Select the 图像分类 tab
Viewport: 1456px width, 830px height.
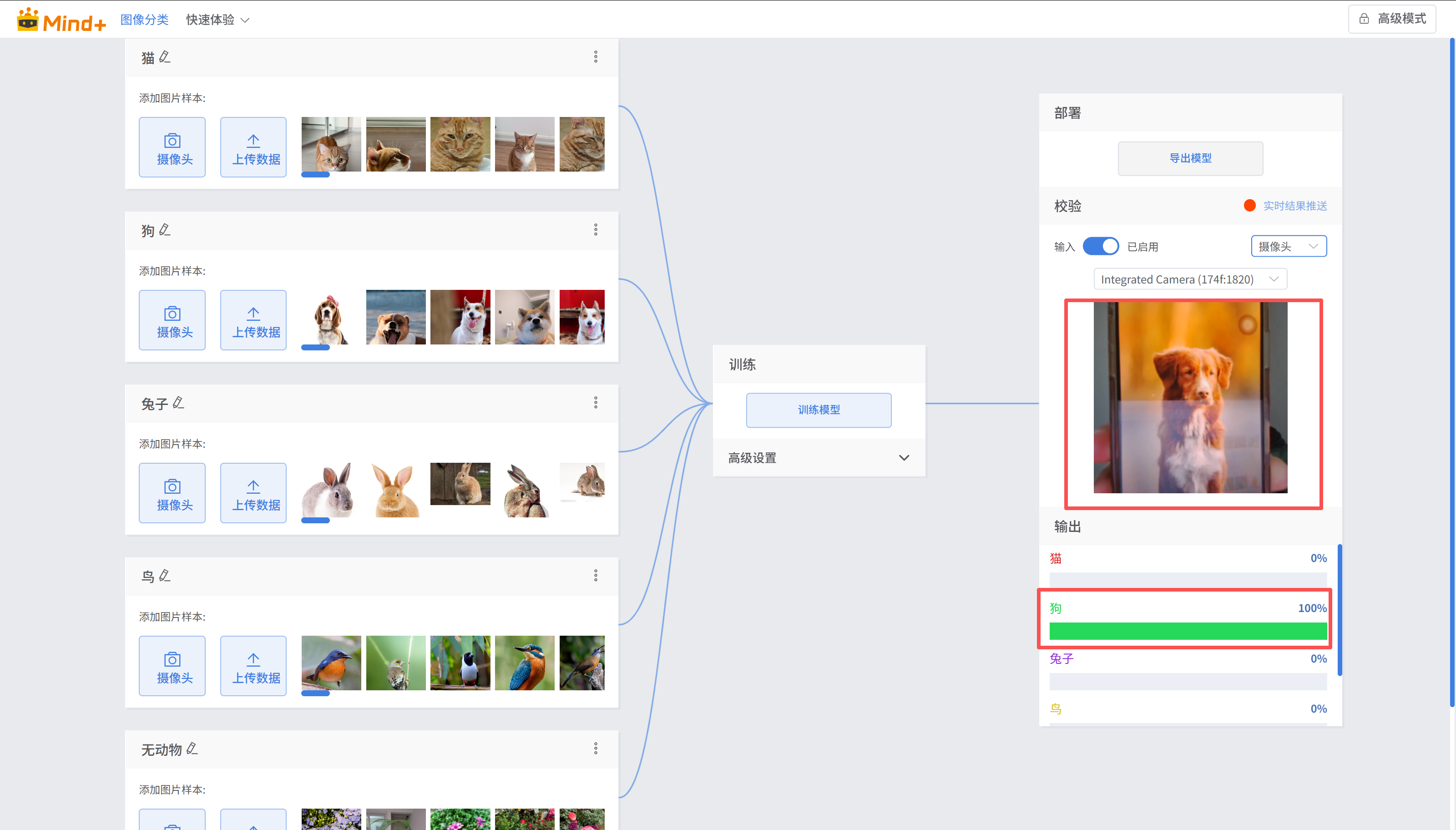pos(144,20)
